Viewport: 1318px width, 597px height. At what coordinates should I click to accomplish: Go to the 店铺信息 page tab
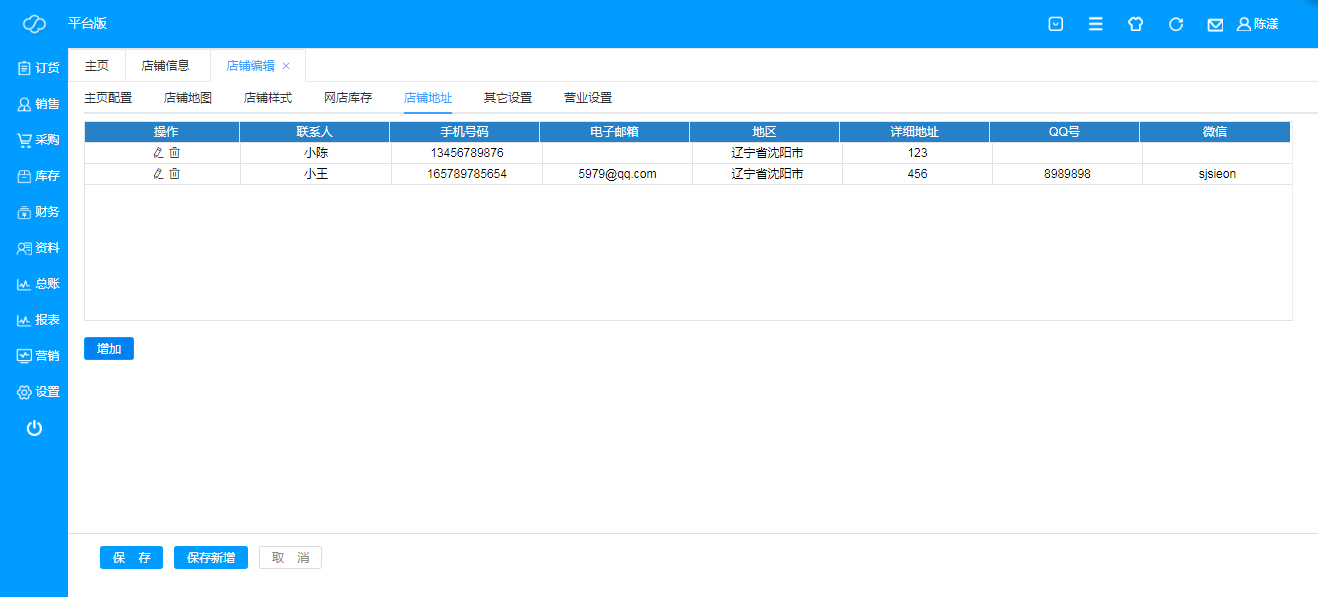(x=165, y=66)
